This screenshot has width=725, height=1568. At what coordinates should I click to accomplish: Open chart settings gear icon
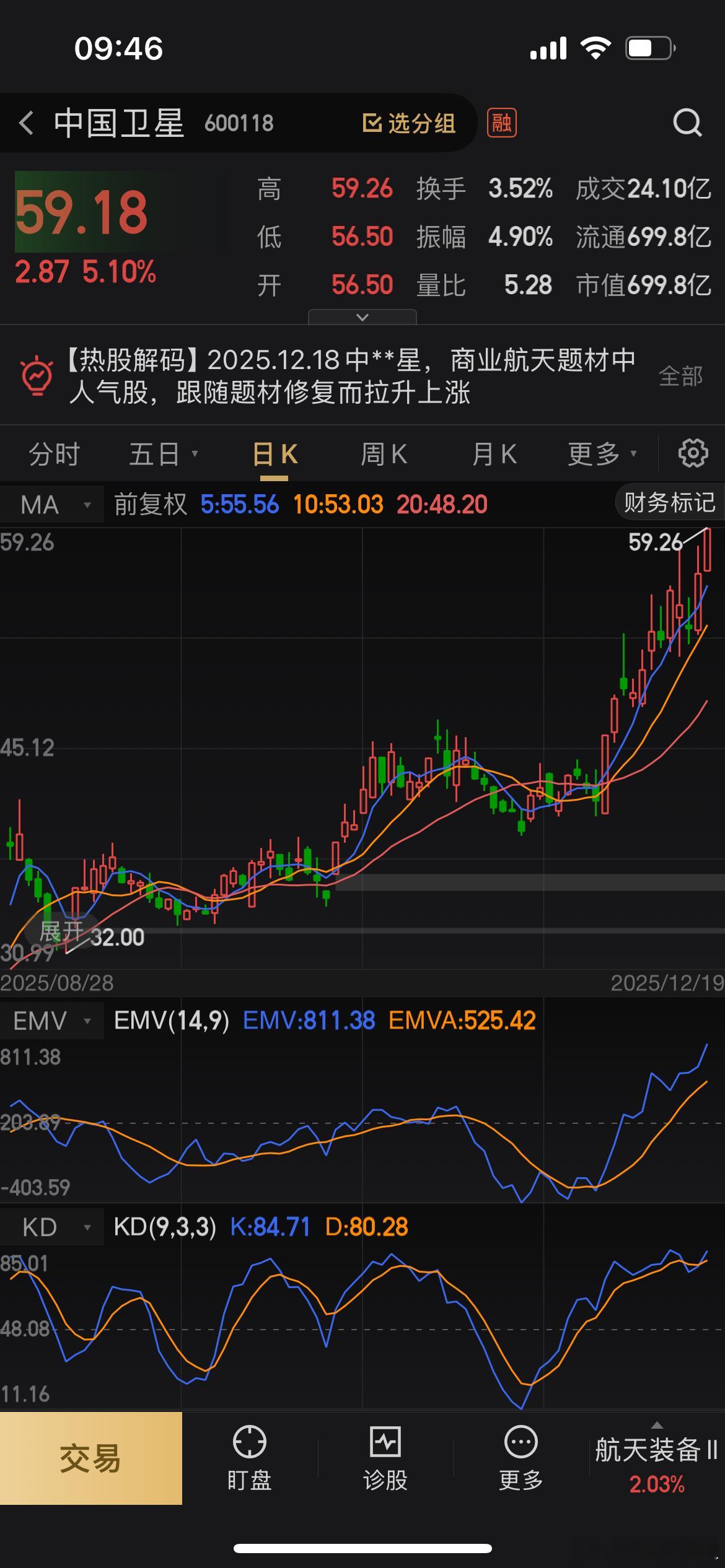(x=693, y=453)
